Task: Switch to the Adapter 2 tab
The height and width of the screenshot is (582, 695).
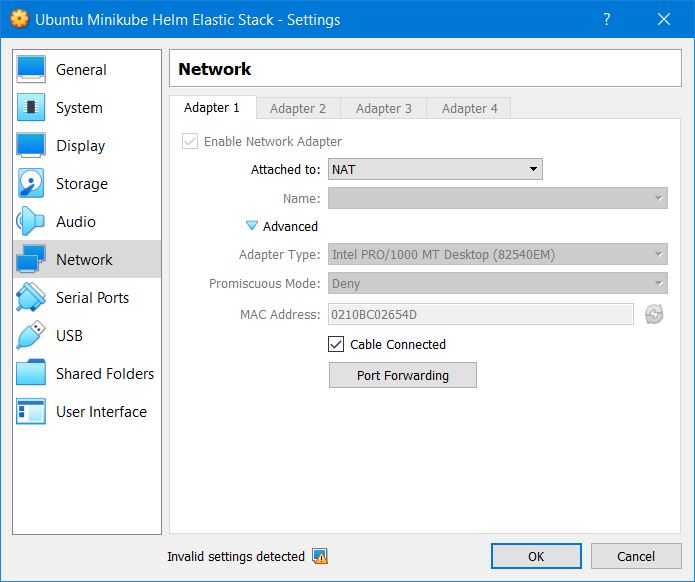Action: click(298, 108)
